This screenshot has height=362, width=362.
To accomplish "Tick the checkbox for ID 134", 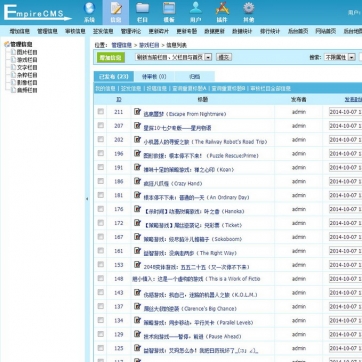I will click(101, 320).
